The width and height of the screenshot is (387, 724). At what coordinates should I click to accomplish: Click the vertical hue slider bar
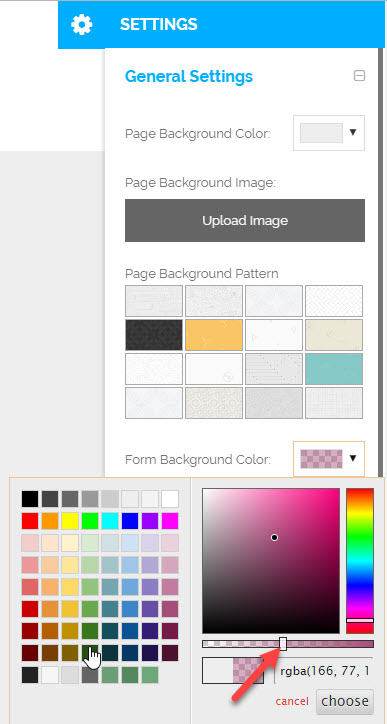[360, 561]
